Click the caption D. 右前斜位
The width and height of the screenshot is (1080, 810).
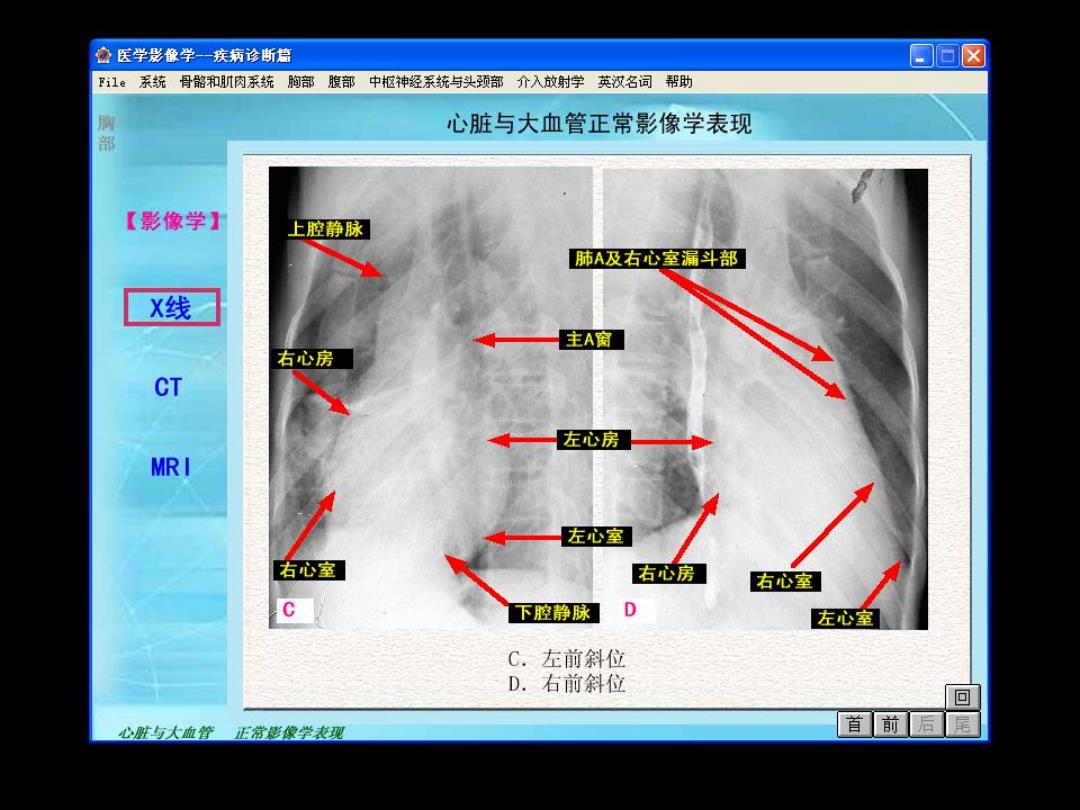tap(566, 683)
